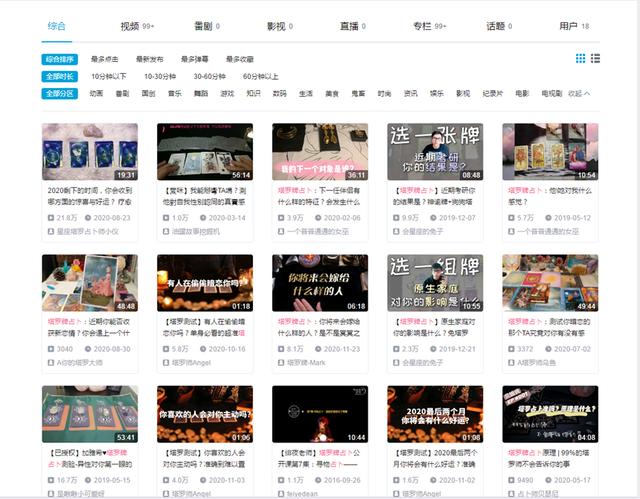Click uploader icon beside 会星座的兔子

[395, 231]
